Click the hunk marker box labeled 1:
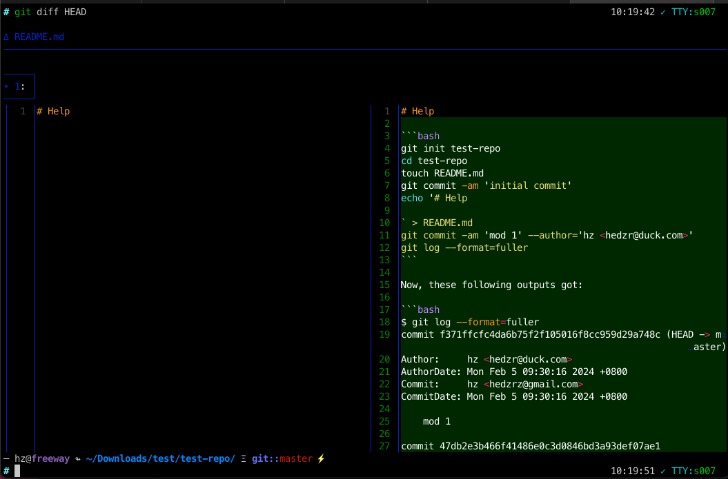Screen dimensions: 728x479 (x=18, y=87)
